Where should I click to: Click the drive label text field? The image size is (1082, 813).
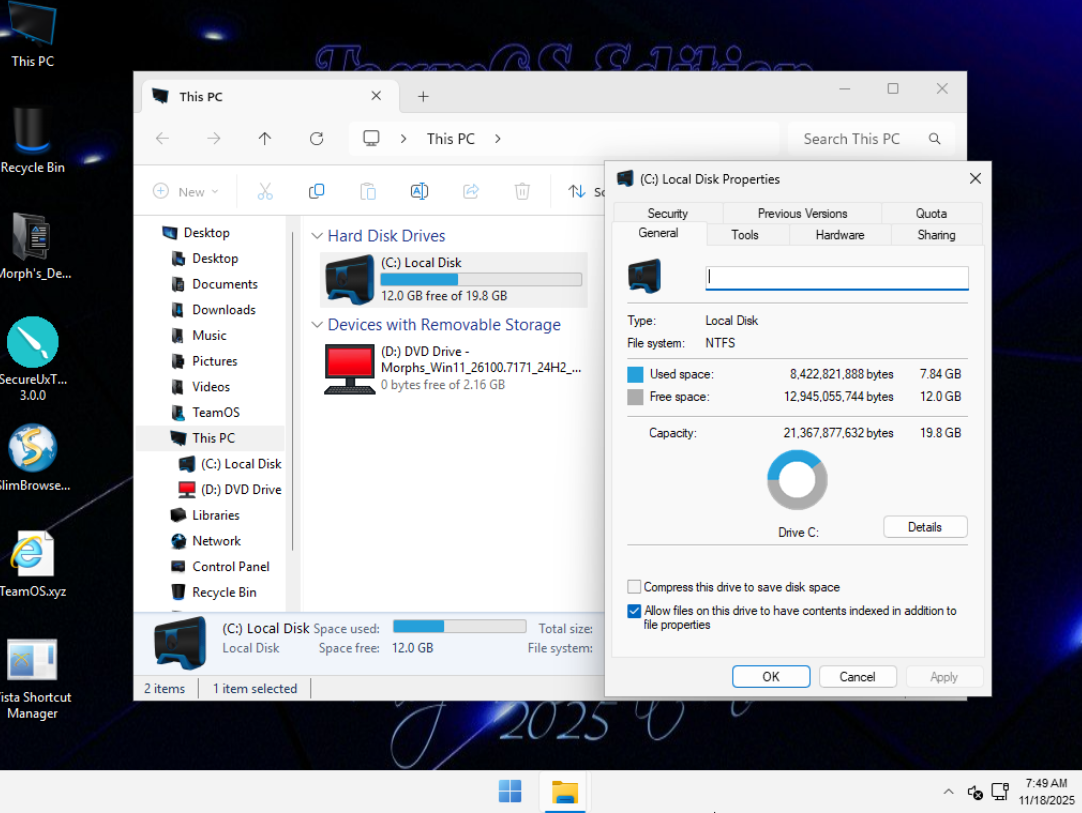pos(836,277)
